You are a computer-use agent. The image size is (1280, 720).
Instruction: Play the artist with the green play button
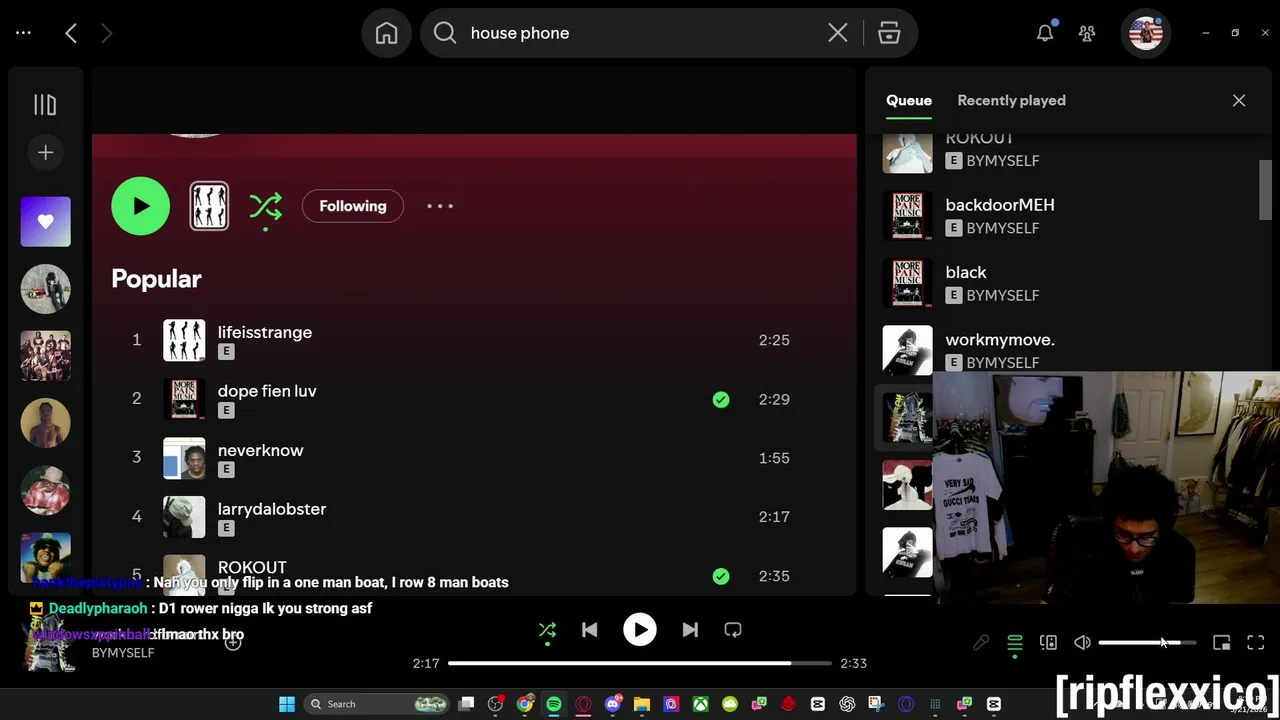coord(141,206)
